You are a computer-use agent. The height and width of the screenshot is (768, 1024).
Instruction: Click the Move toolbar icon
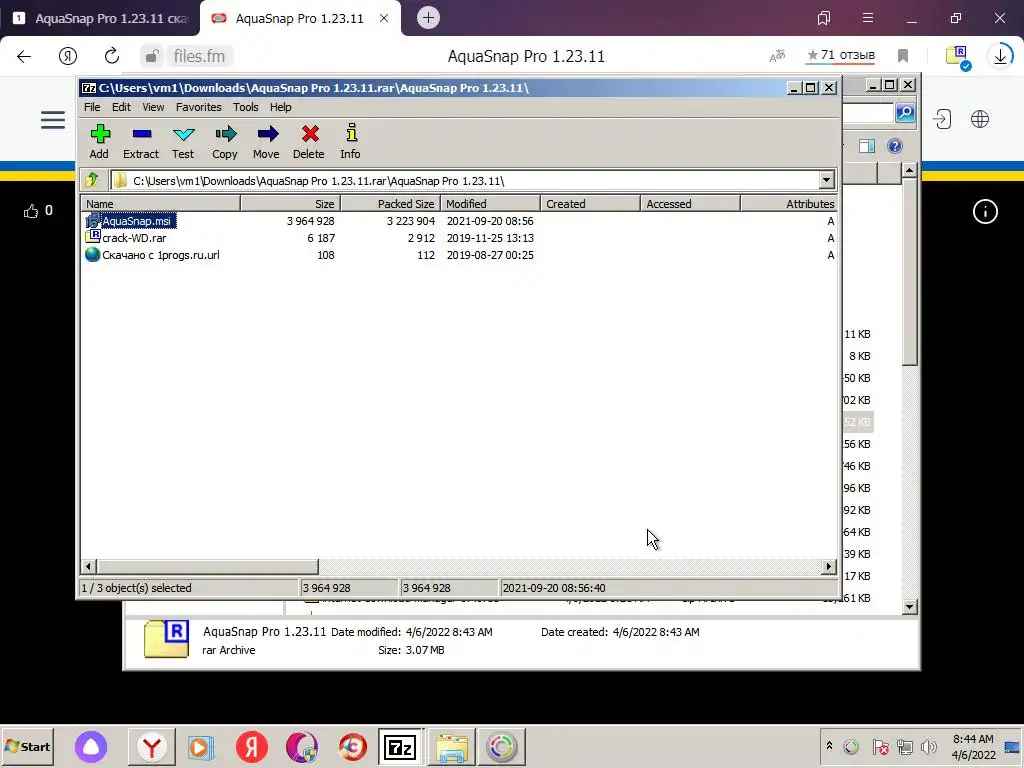pyautogui.click(x=266, y=141)
